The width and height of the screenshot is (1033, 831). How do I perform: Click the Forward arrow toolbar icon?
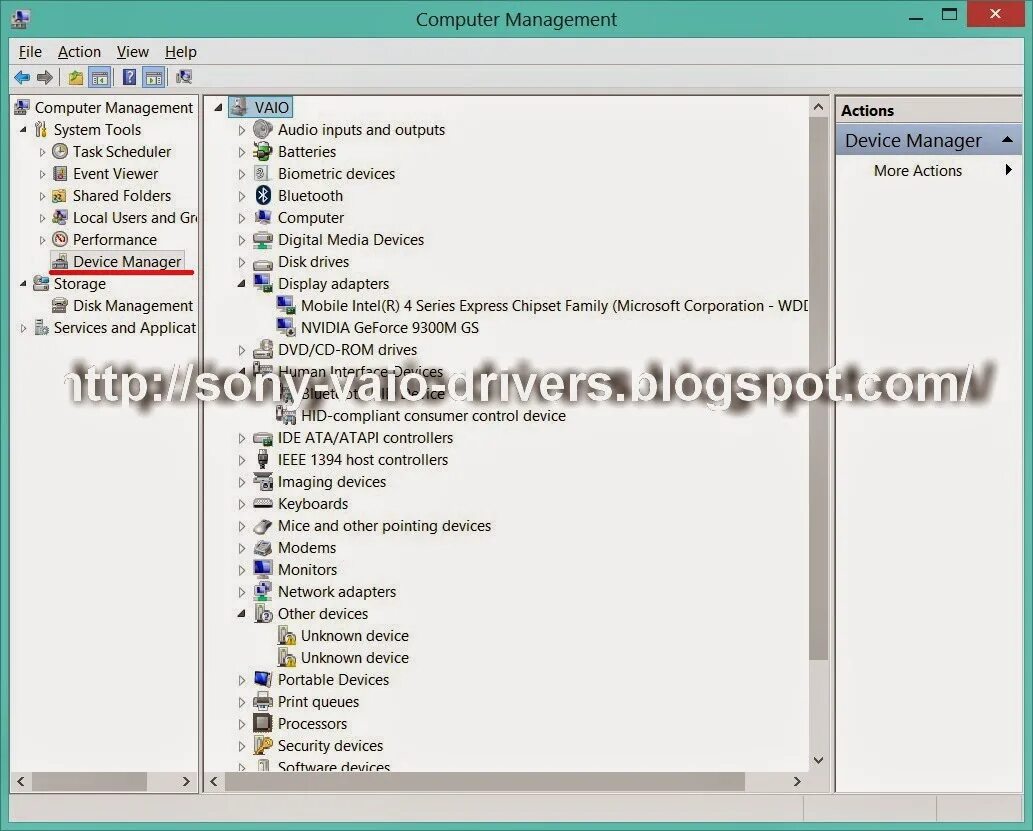45,78
